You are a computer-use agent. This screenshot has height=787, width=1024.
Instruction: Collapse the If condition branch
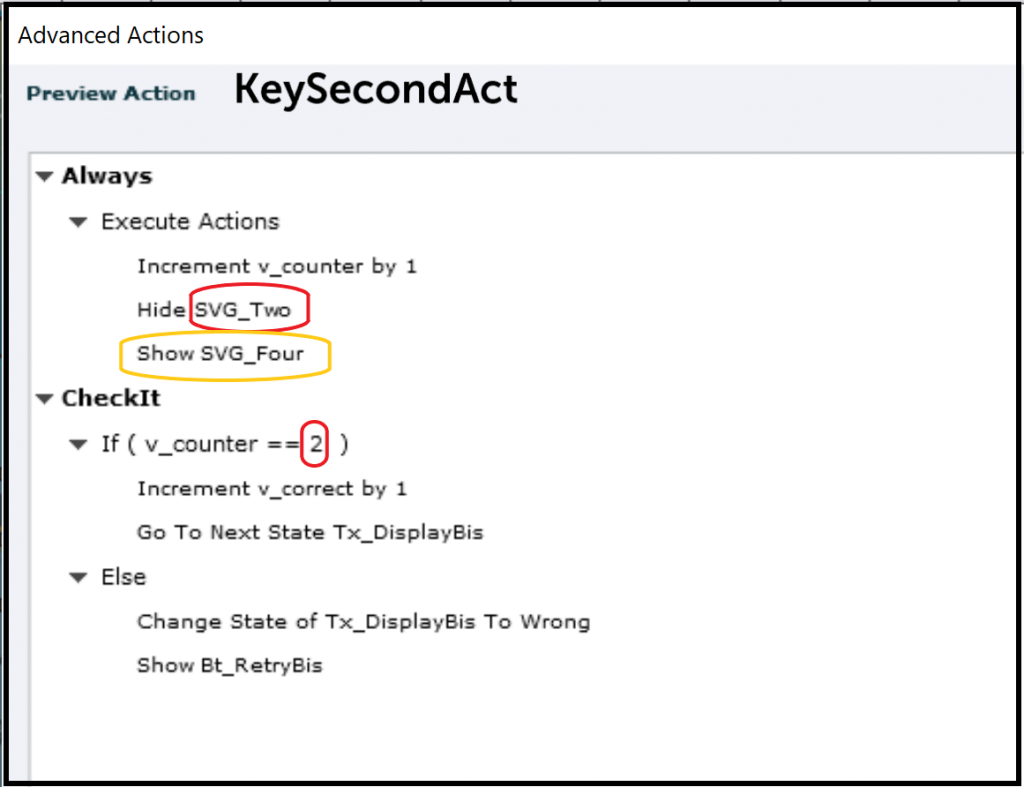click(78, 444)
